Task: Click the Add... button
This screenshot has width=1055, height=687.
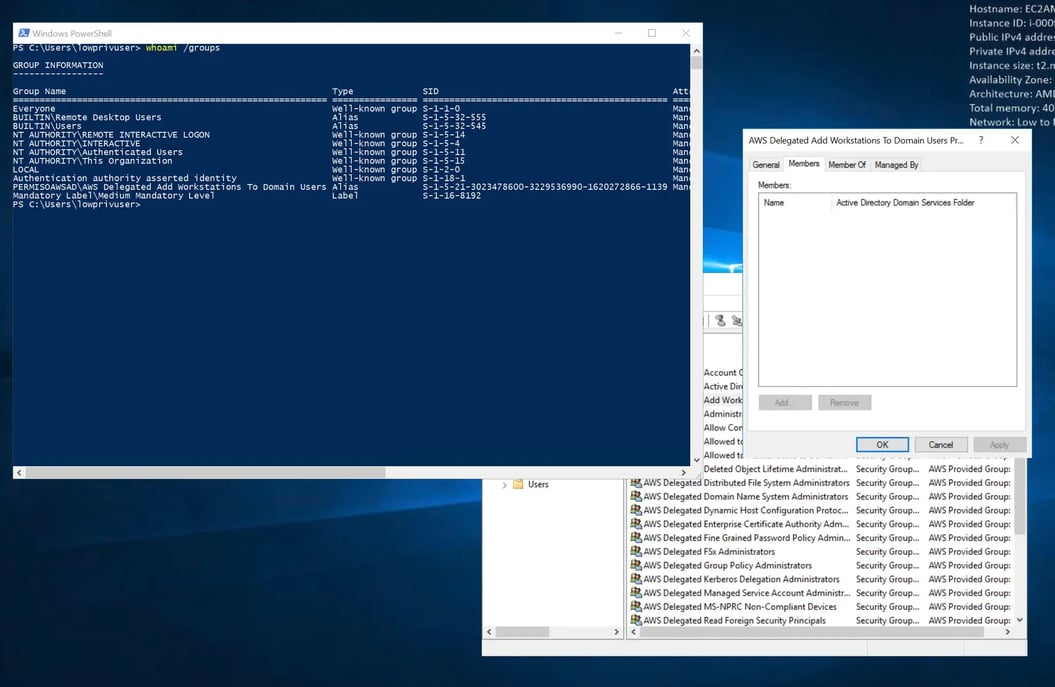Action: [785, 402]
